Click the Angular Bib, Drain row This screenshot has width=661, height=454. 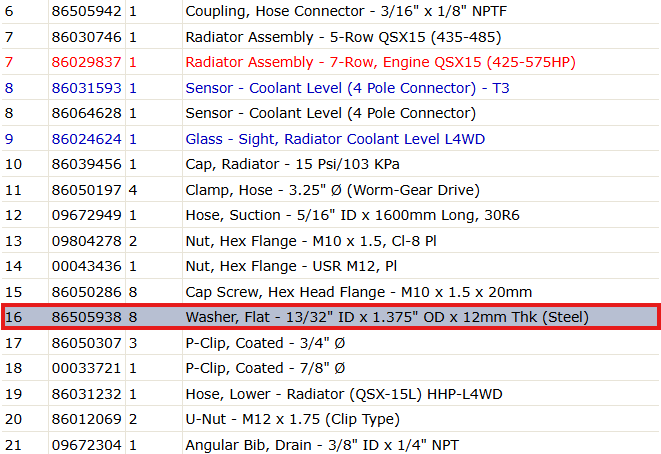point(330,444)
